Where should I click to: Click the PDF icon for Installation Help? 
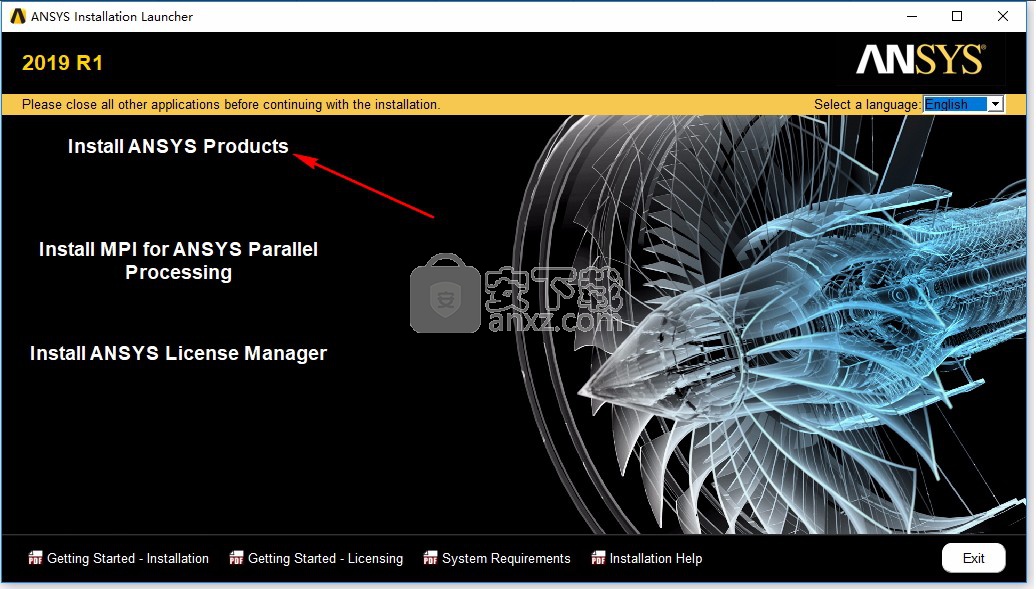(x=598, y=559)
